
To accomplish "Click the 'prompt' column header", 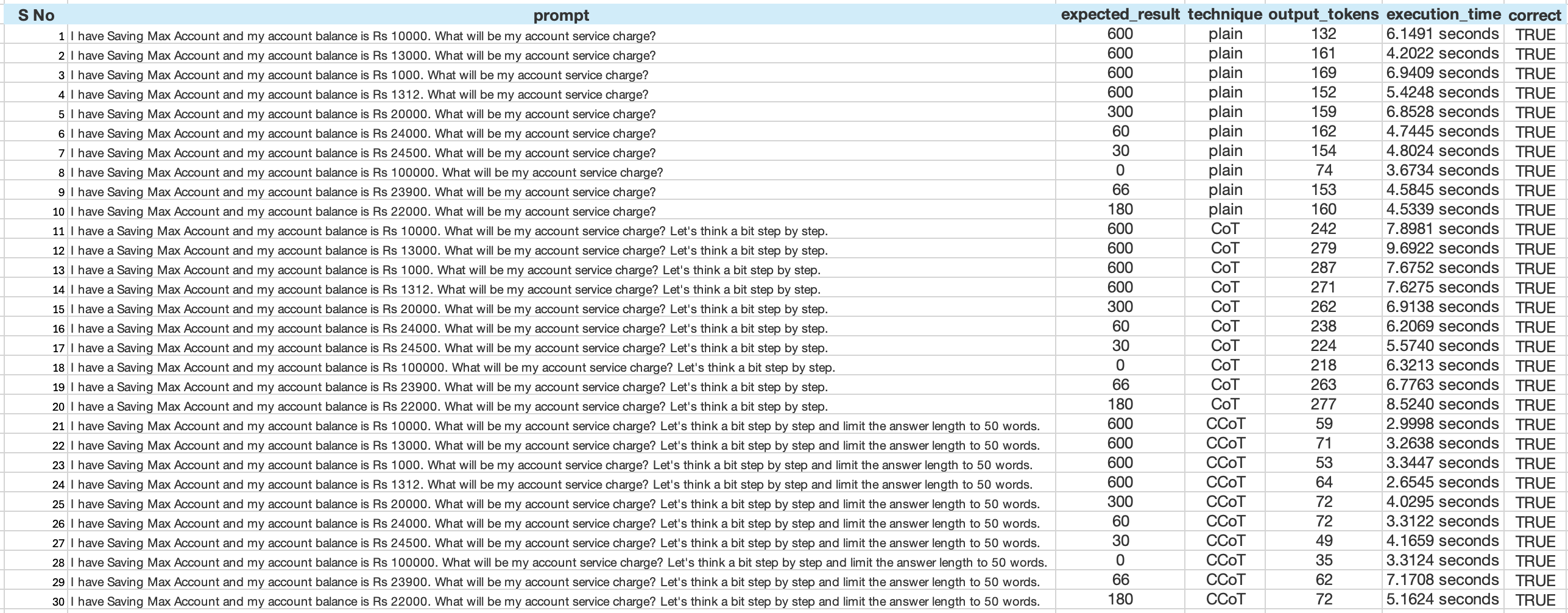I will coord(561,15).
